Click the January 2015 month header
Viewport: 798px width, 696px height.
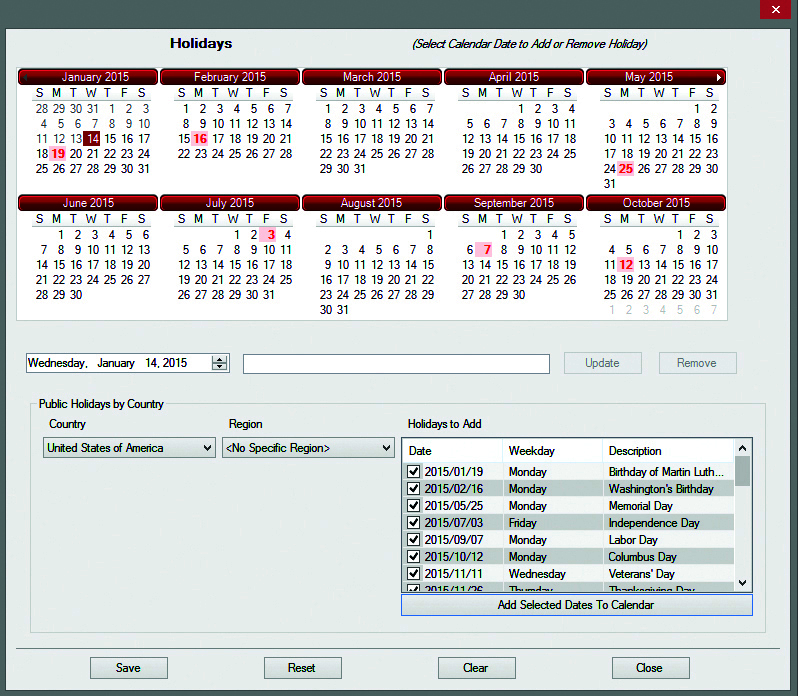[x=88, y=77]
